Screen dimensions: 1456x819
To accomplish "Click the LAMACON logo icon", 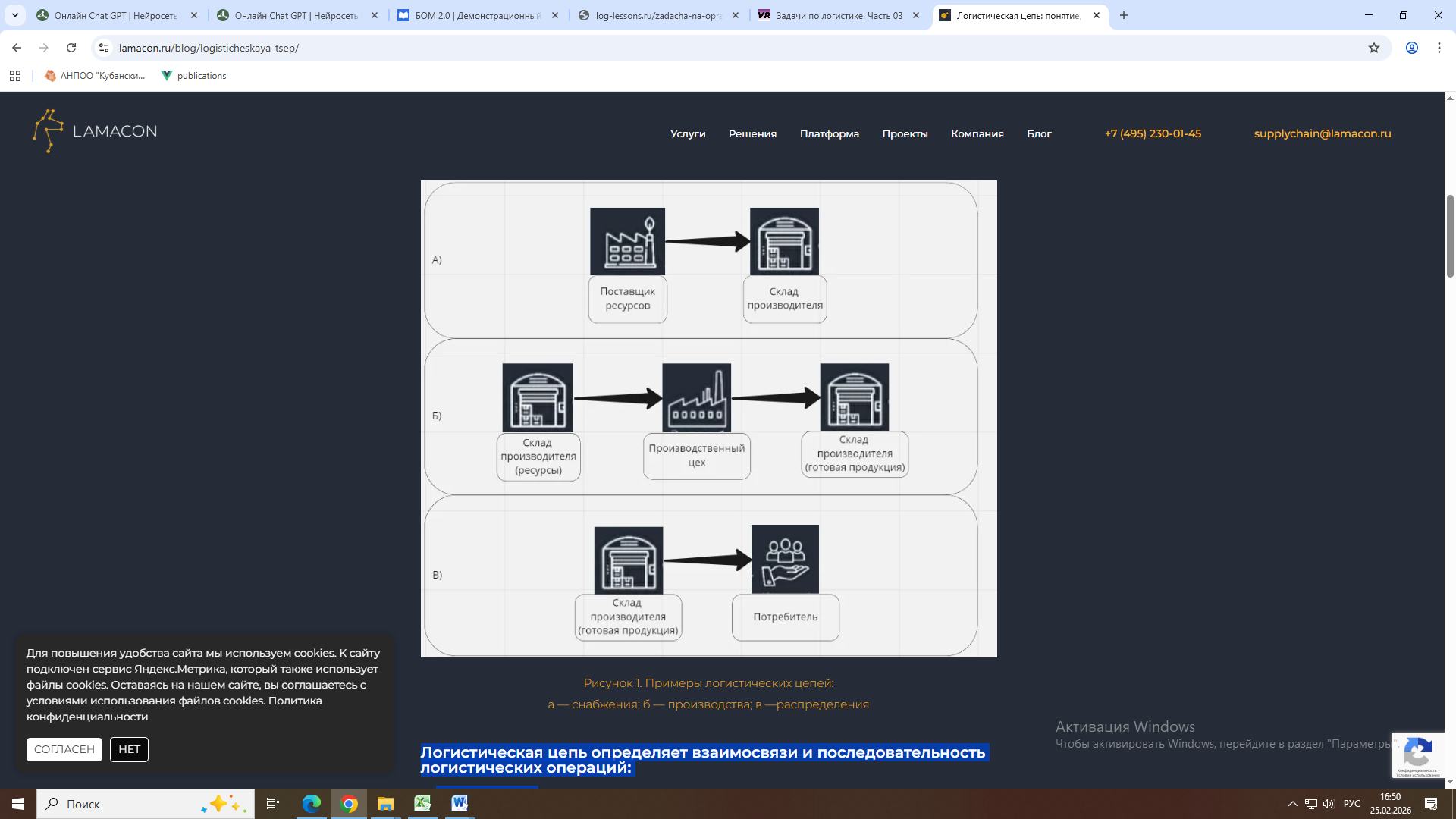I will pos(49,131).
